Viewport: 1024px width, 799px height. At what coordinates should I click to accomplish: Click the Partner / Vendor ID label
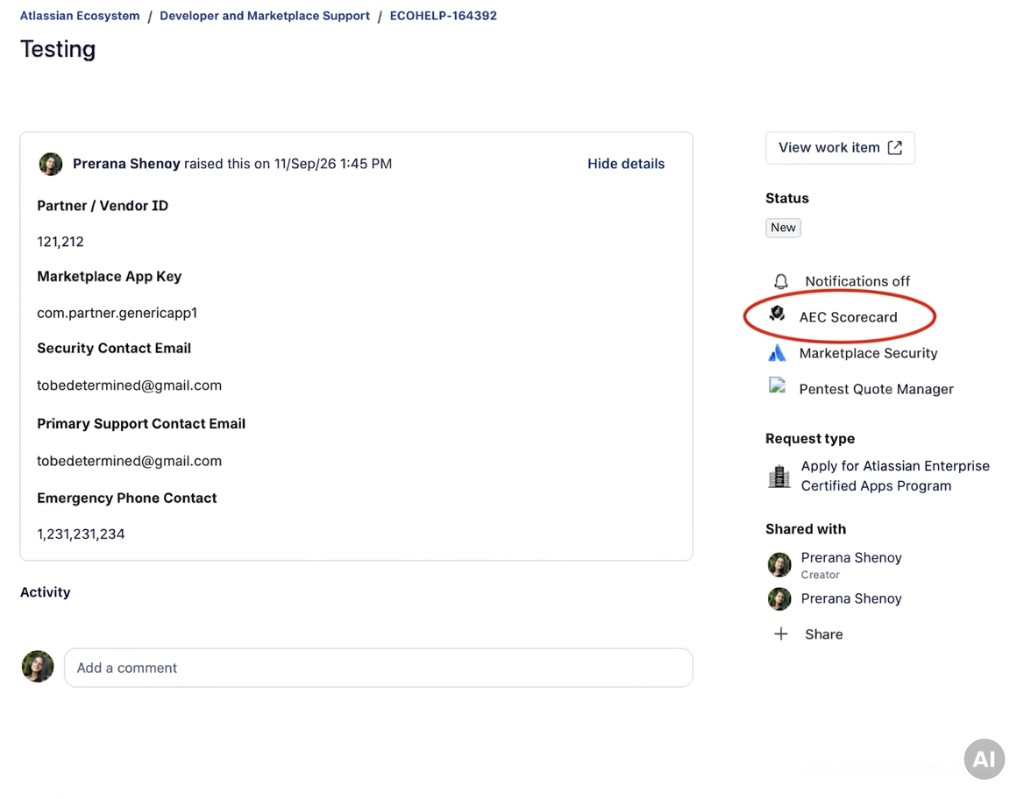click(x=103, y=206)
